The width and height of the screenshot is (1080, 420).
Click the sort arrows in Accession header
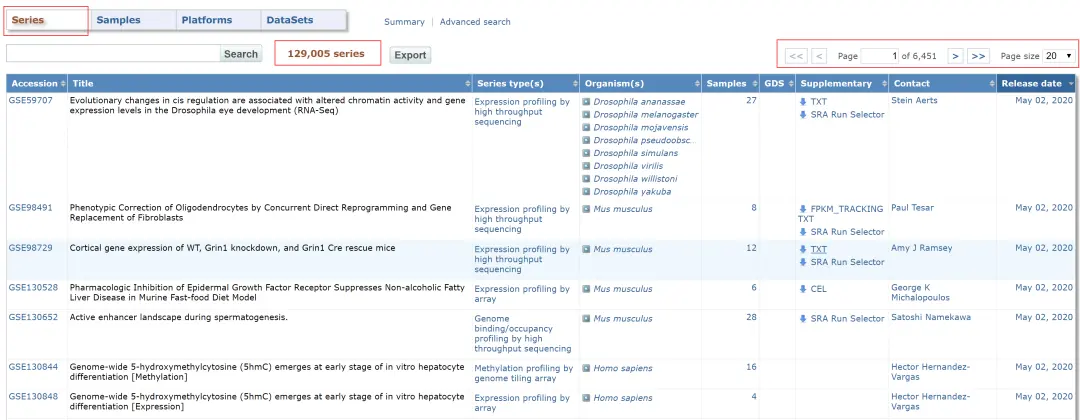tap(65, 84)
